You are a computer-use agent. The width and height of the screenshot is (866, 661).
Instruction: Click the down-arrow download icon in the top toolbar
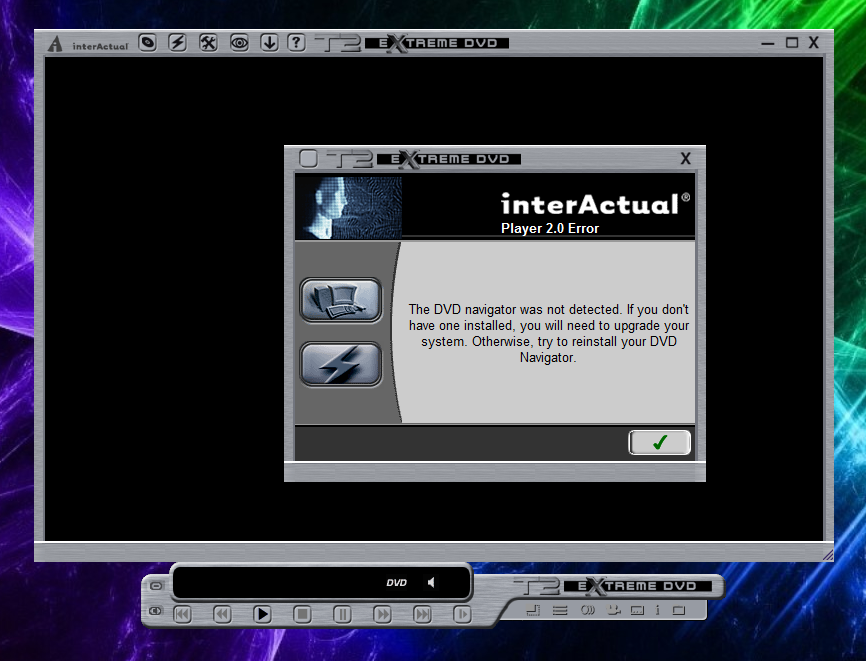point(269,43)
